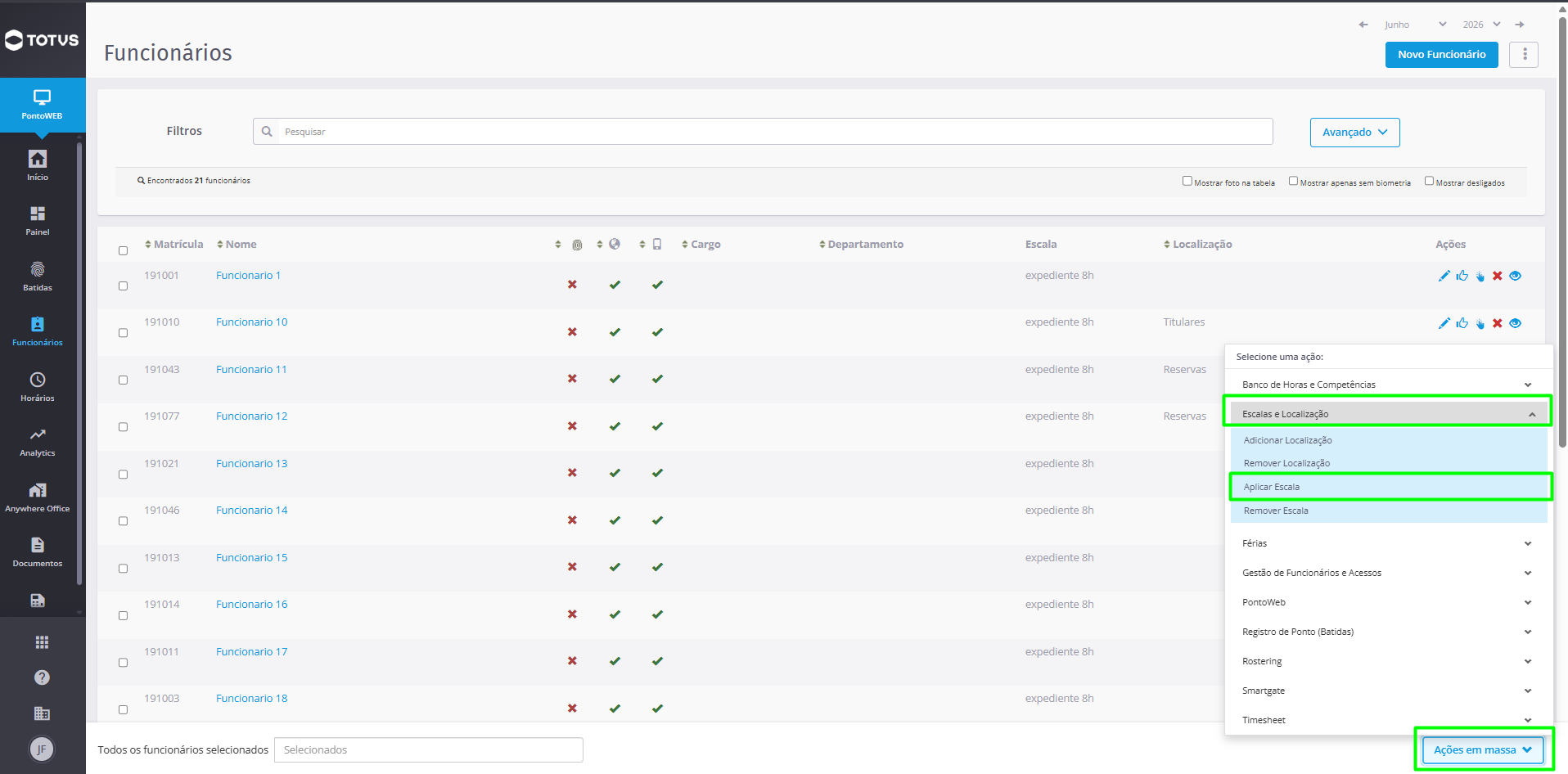The width and height of the screenshot is (1568, 774).
Task: Open Anywhere Office in sidebar
Action: pos(38,497)
